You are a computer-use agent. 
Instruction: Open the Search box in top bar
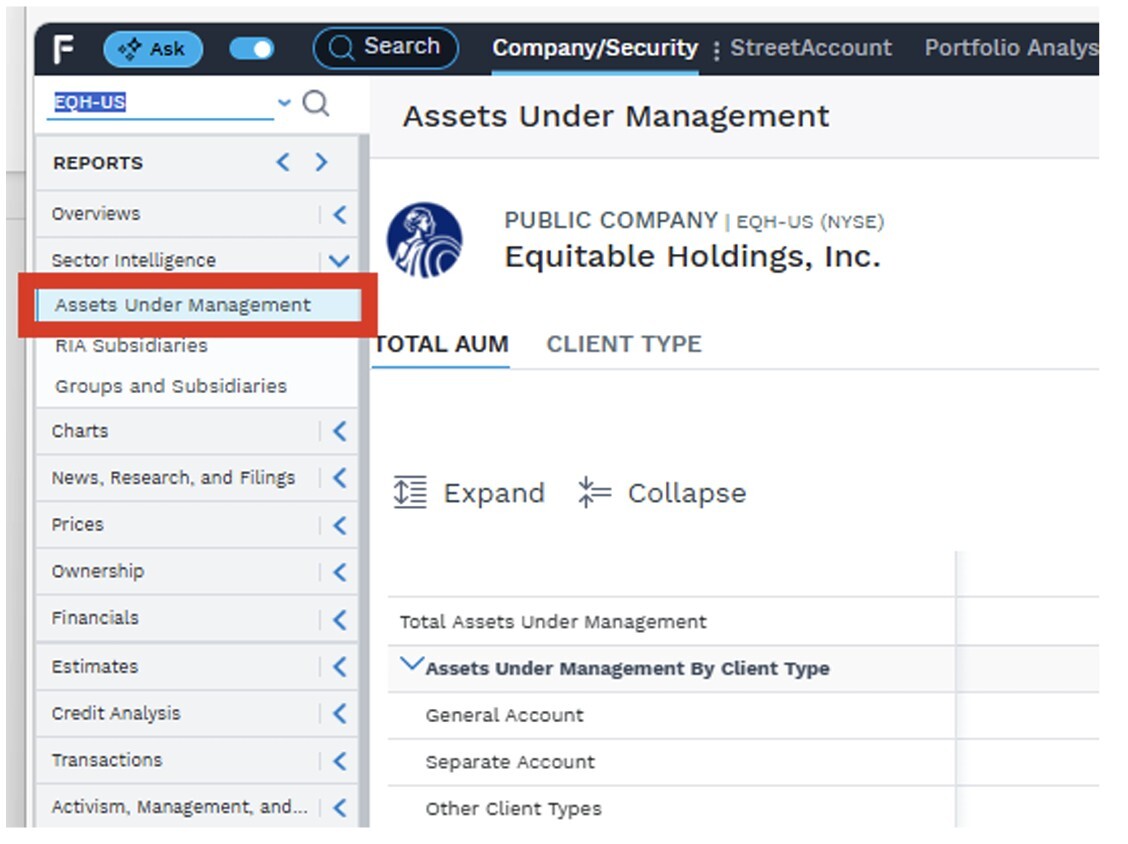coord(386,47)
